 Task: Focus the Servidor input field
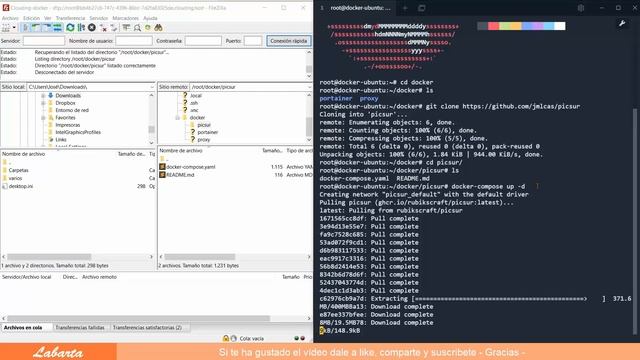point(44,41)
